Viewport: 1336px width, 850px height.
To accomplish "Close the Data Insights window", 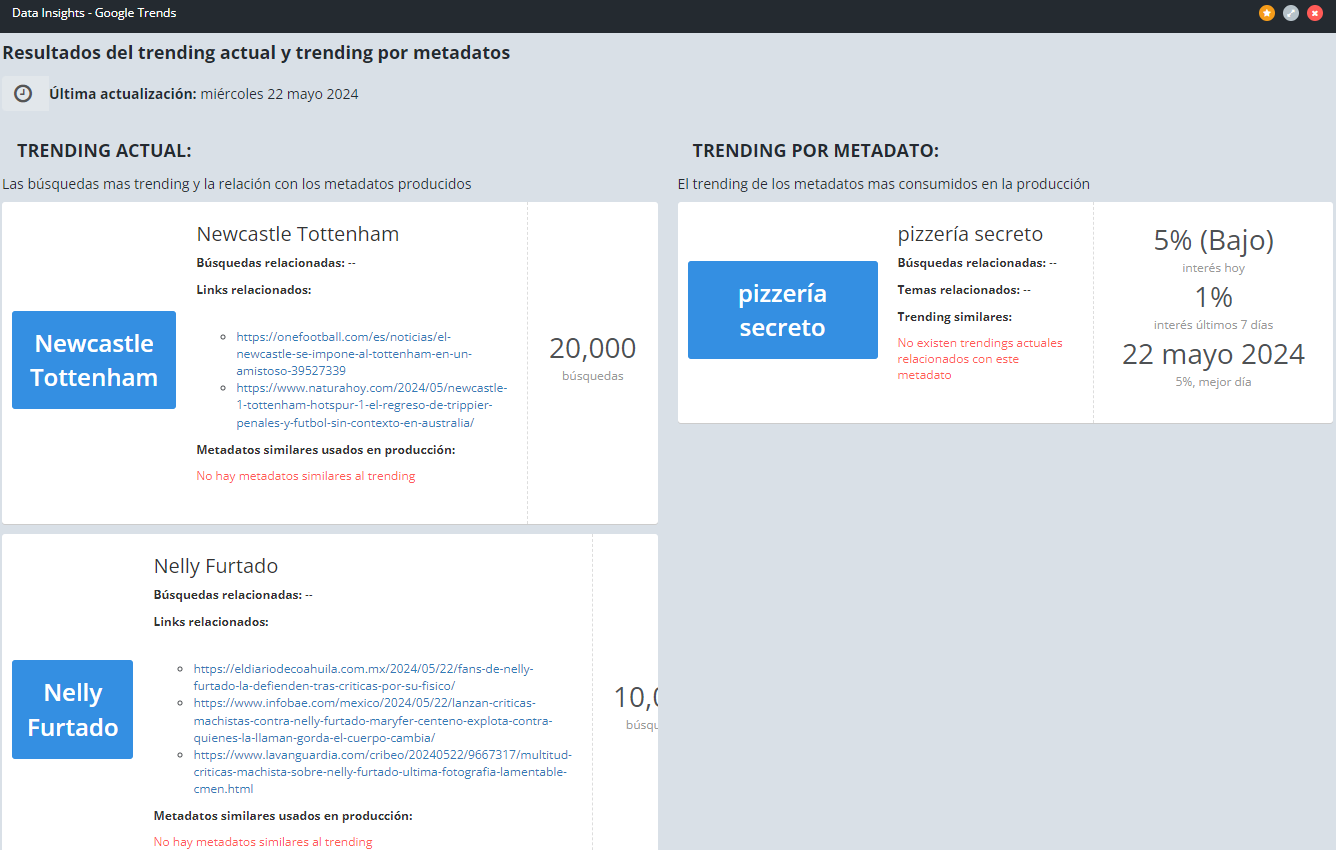I will (1315, 13).
